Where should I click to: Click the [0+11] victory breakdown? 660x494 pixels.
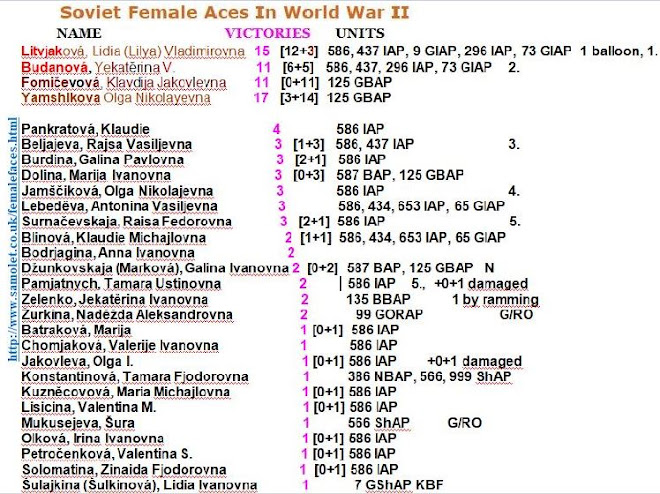tap(300, 82)
